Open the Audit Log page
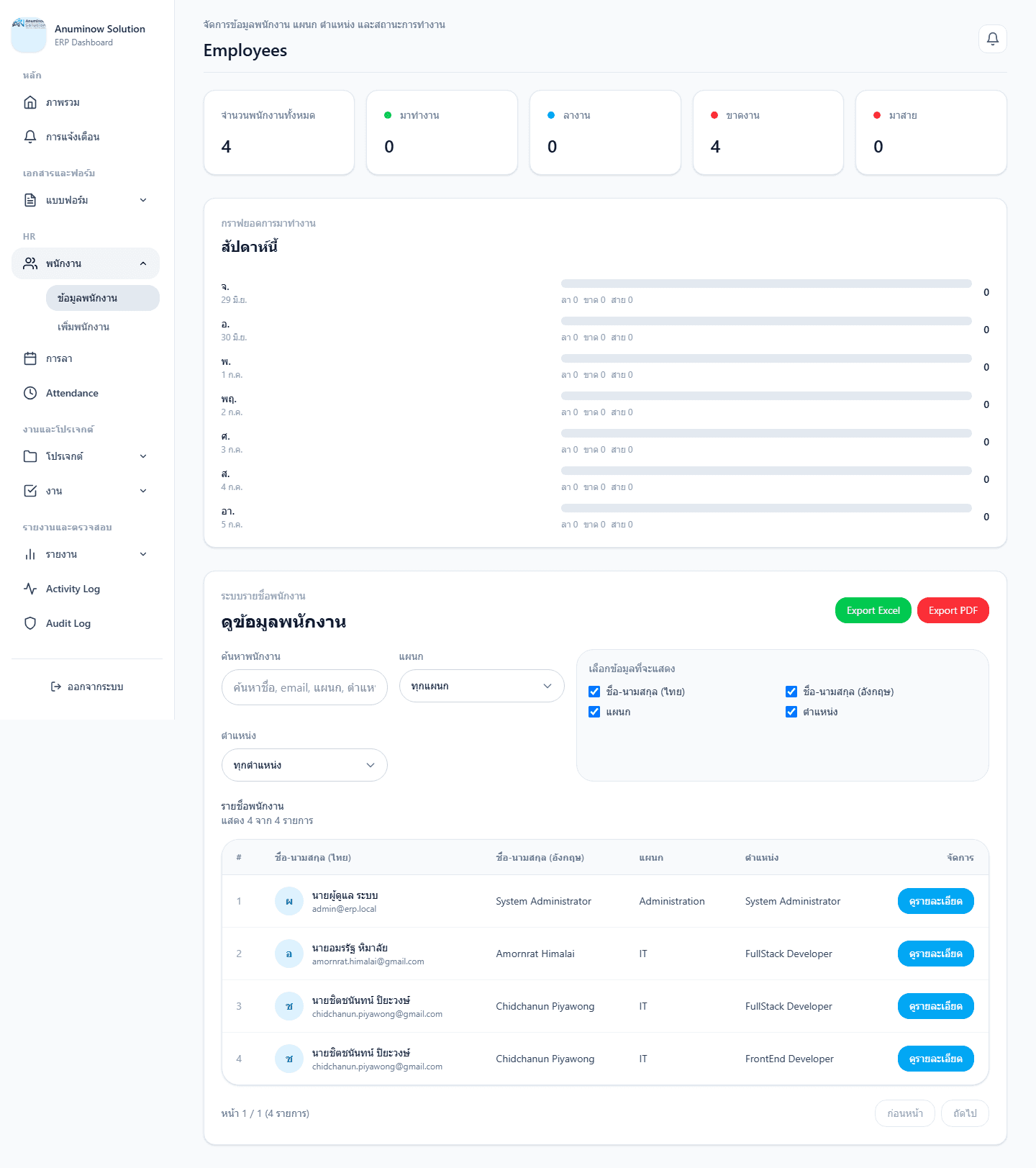The width and height of the screenshot is (1036, 1168). pos(86,623)
